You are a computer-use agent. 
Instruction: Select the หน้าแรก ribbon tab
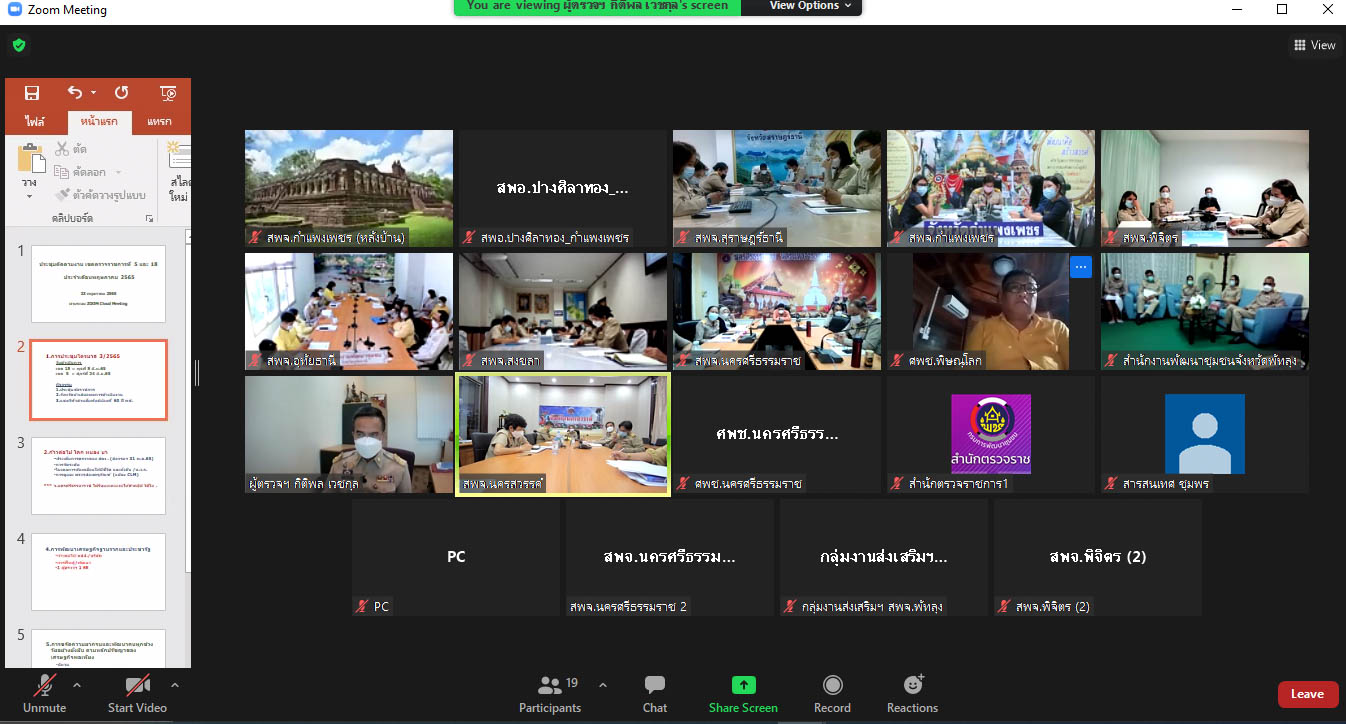click(x=99, y=121)
